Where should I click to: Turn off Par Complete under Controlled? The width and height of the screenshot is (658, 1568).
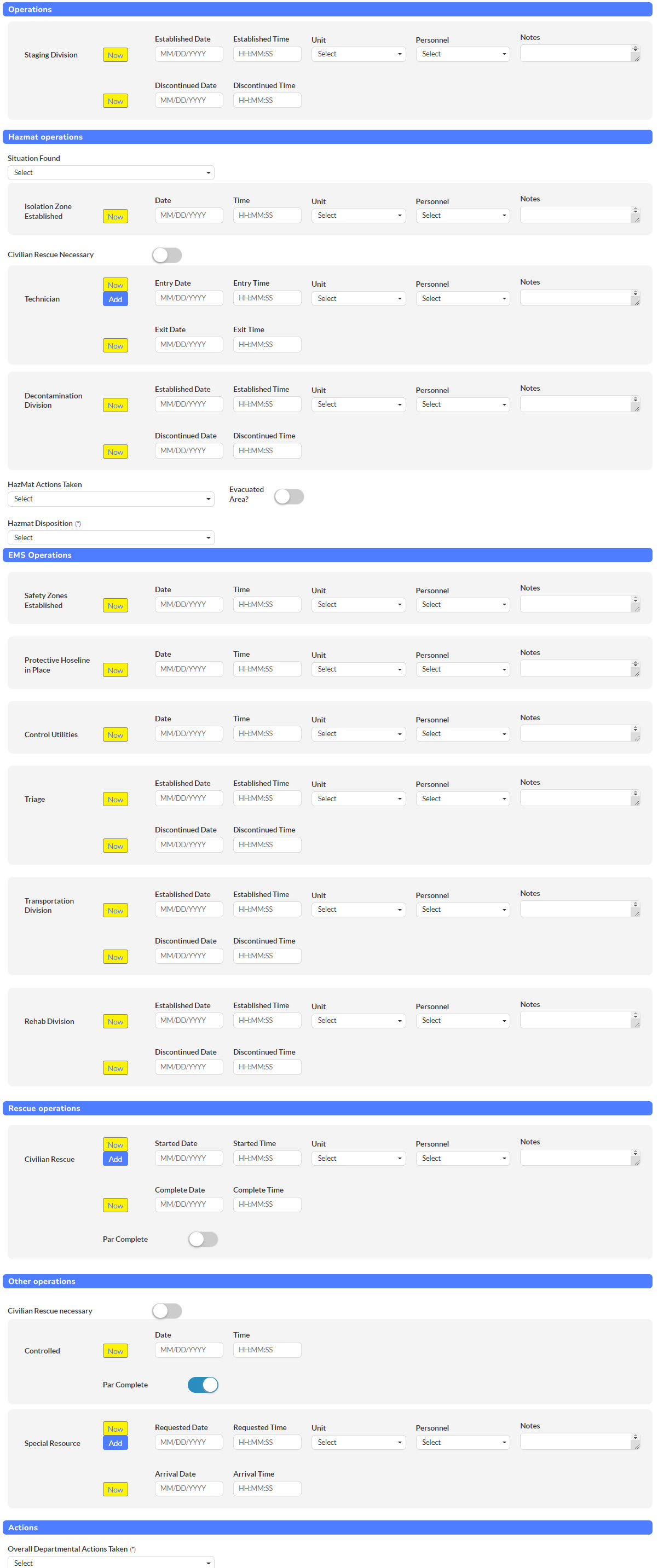point(203,1384)
